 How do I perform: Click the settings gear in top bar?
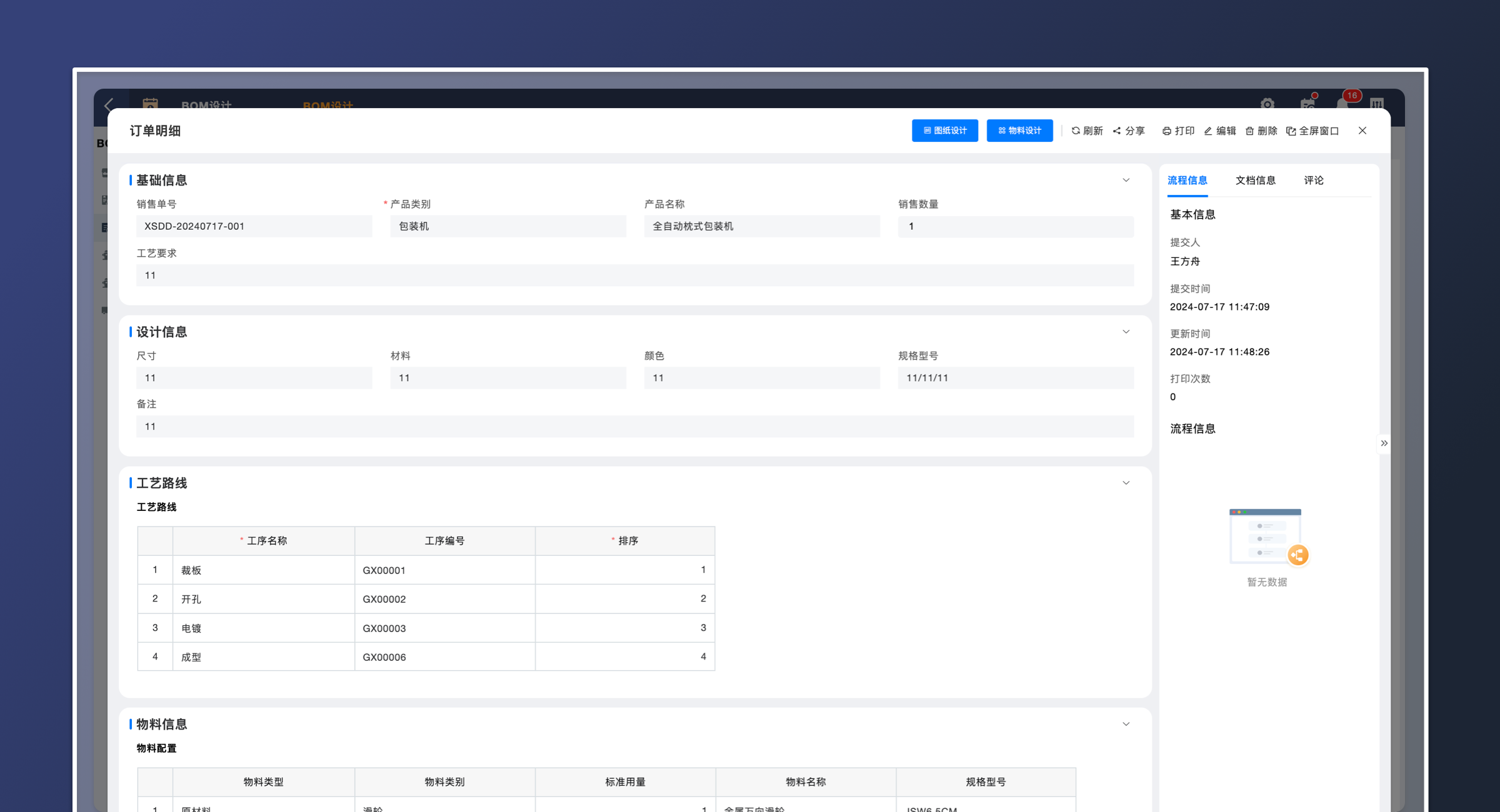1267,103
